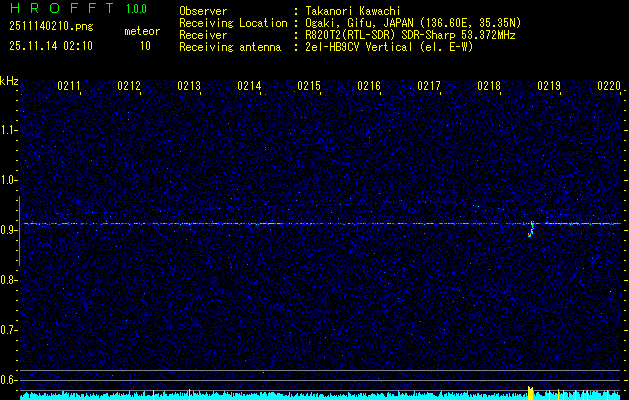629x400 pixels.
Task: Click the 0216 time axis label
Action: pyautogui.click(x=369, y=86)
